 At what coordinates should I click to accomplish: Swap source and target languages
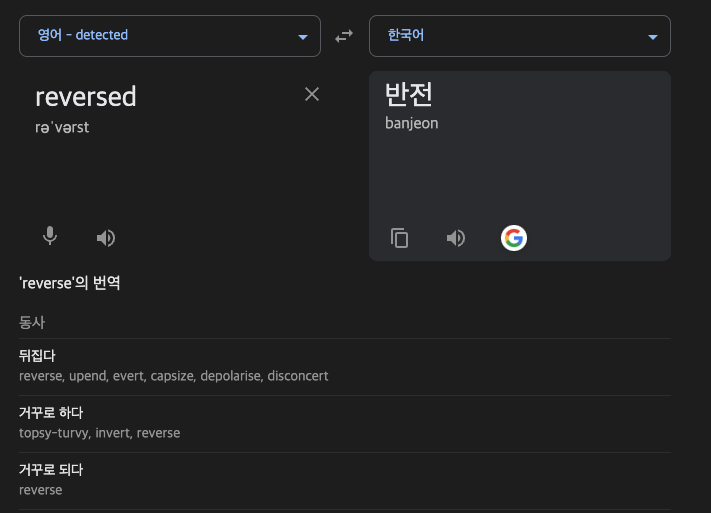344,36
